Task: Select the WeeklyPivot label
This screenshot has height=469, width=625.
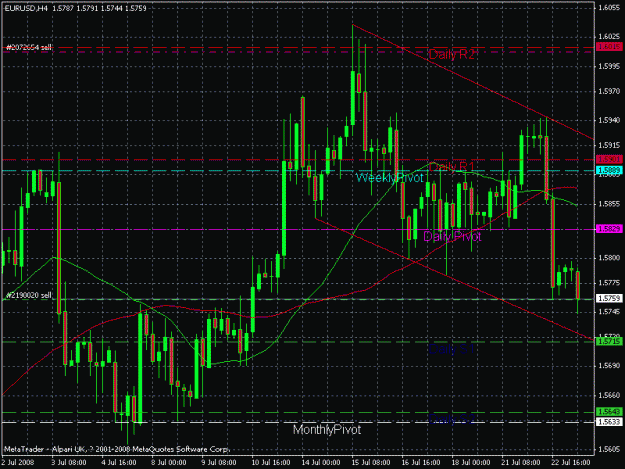Action: (x=389, y=178)
